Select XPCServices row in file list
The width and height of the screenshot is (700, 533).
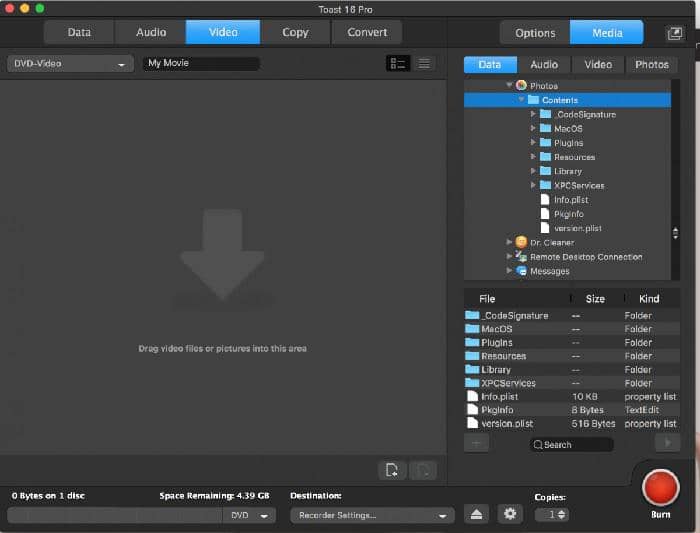(572, 383)
